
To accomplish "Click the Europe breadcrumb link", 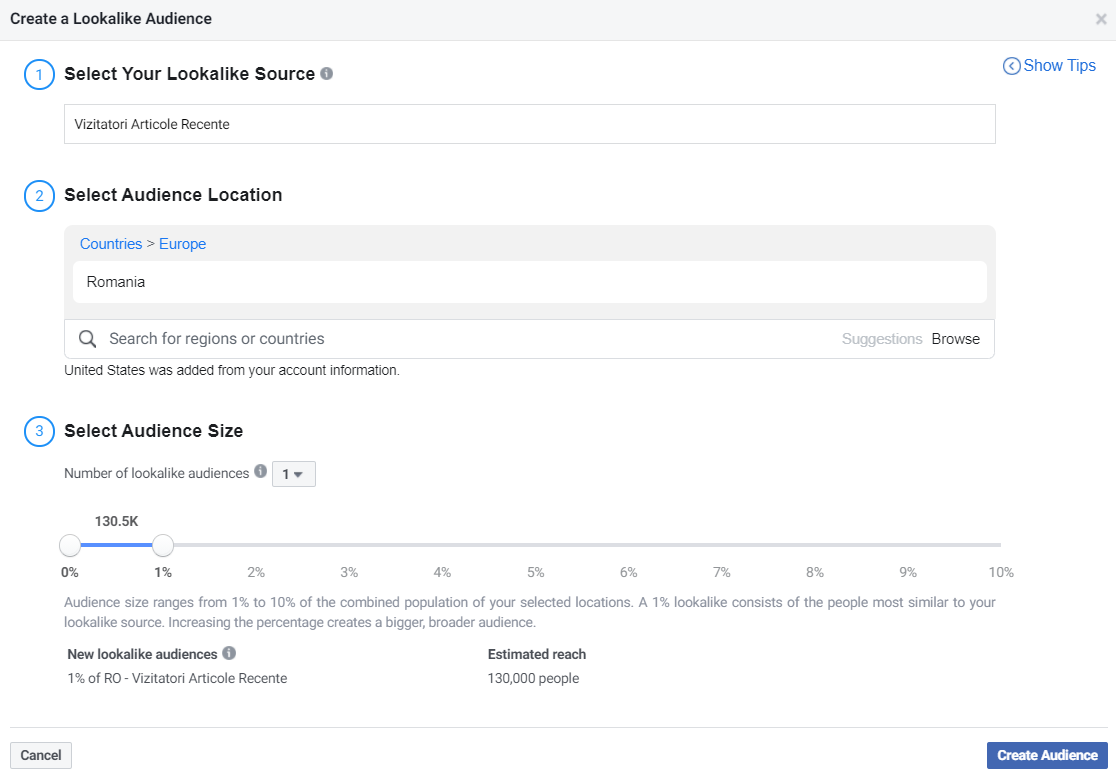I will 182,243.
